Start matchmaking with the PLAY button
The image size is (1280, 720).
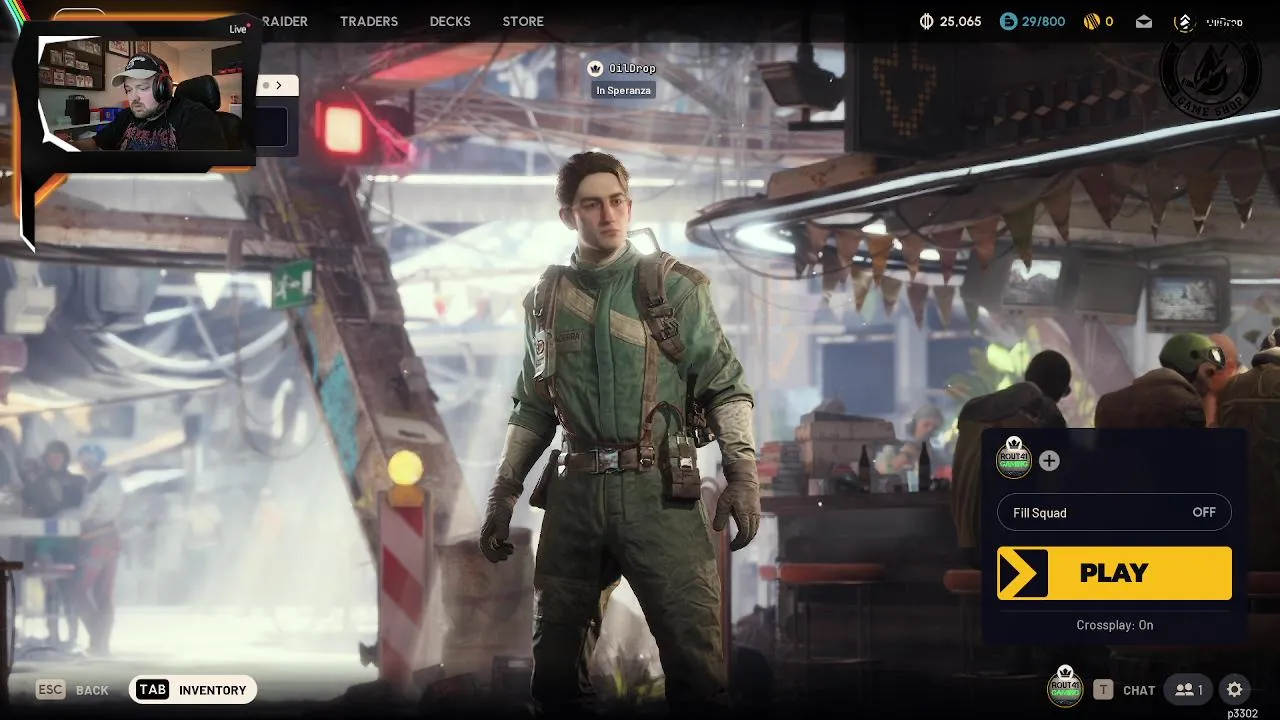coord(1114,573)
